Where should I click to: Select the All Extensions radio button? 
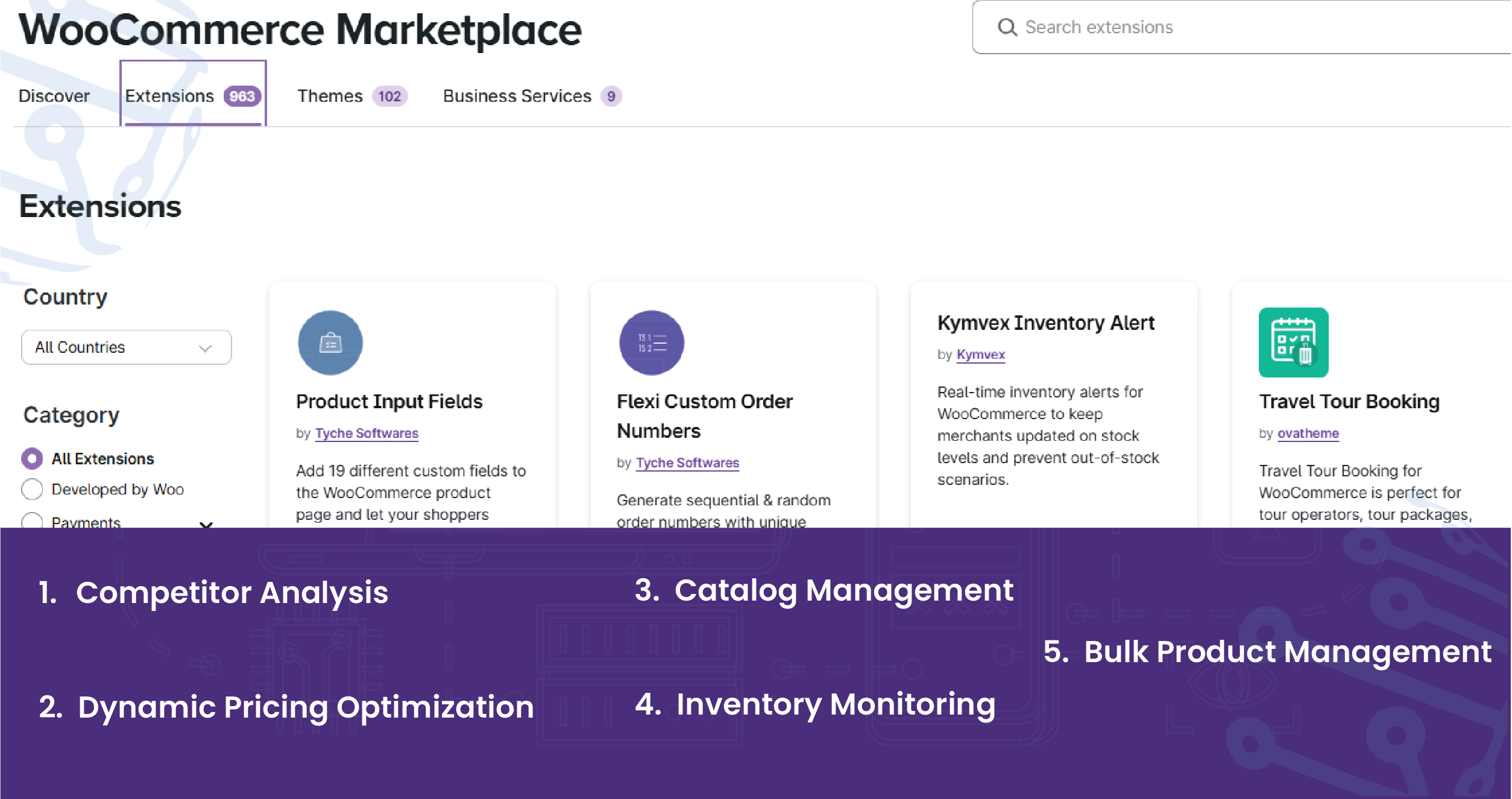point(32,459)
